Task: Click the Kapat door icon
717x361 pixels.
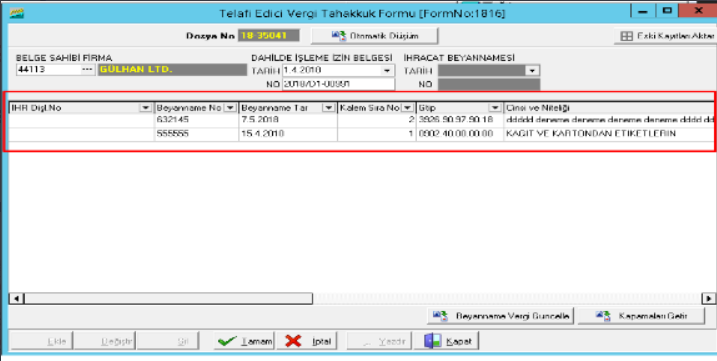Action: tap(433, 341)
